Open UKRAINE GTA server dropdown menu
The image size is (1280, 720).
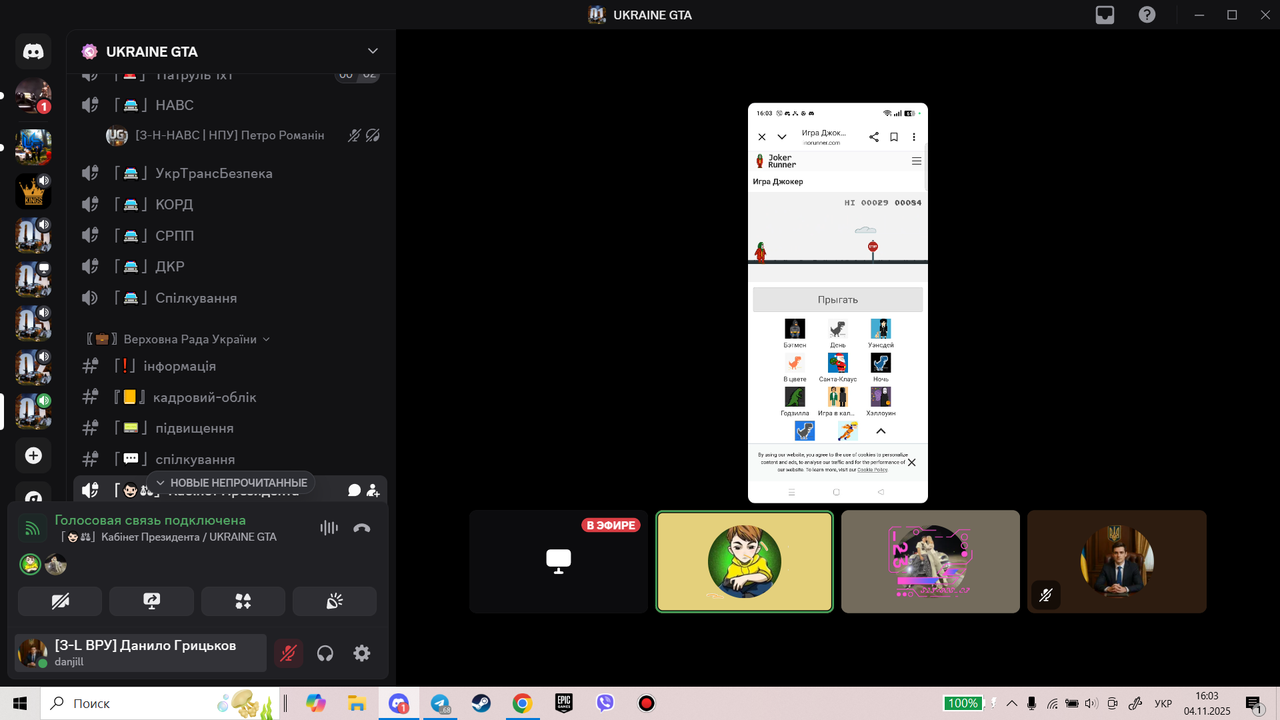point(373,51)
